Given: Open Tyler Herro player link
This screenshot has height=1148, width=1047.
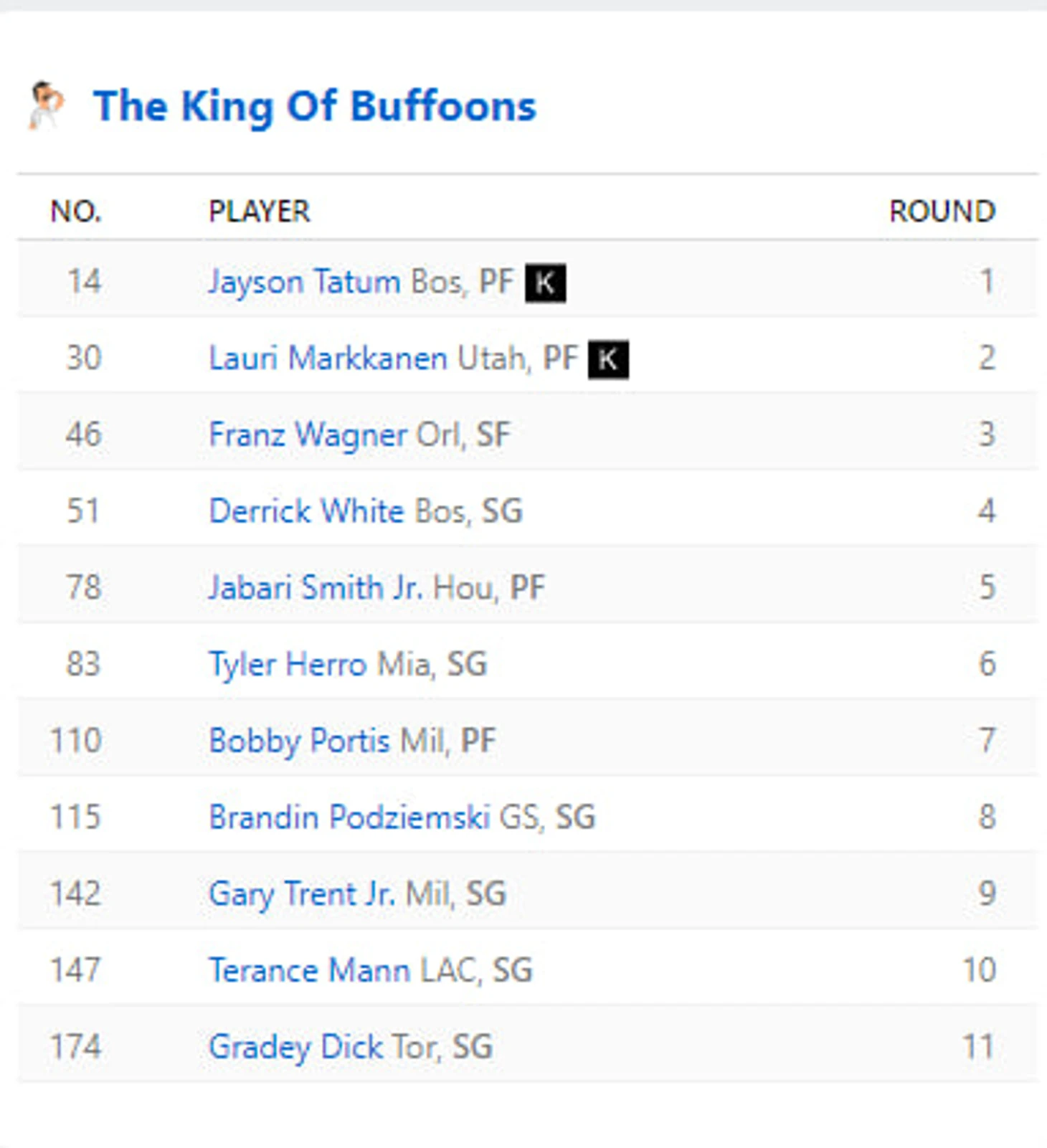Looking at the screenshot, I should [x=288, y=664].
